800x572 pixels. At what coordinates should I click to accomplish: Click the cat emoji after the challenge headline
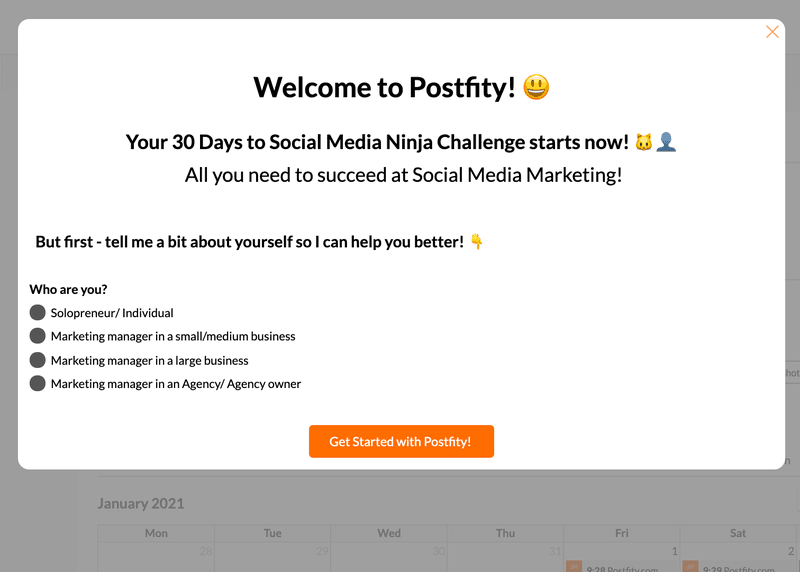pyautogui.click(x=644, y=143)
